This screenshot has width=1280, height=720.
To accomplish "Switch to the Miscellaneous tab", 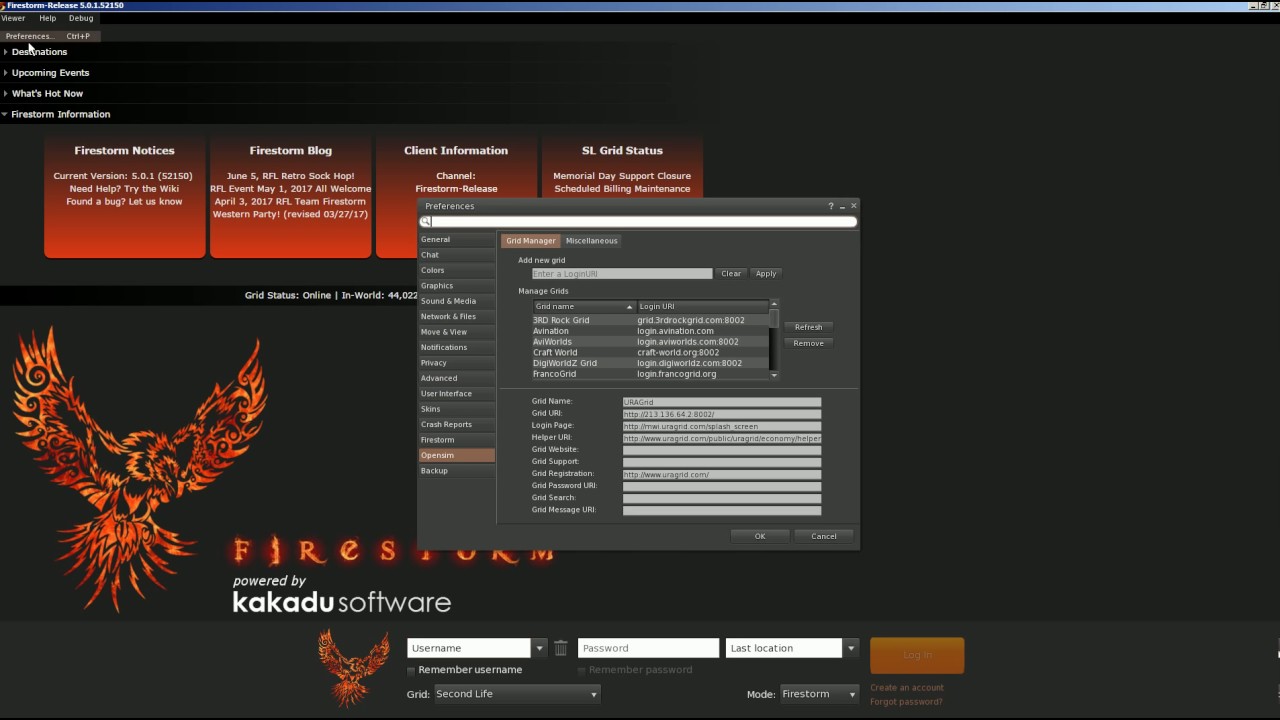I will tap(592, 241).
